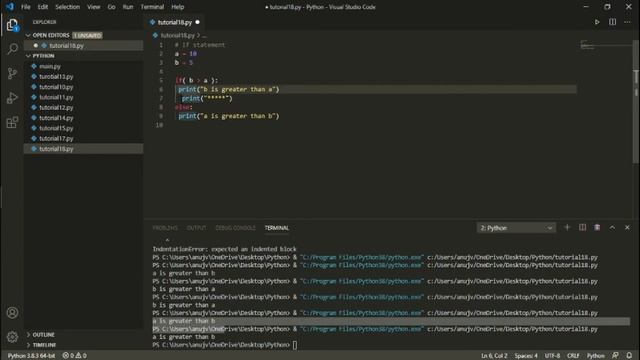The width and height of the screenshot is (640, 360).
Task: Open tutorial12.py from the explorer
Action: click(56, 107)
